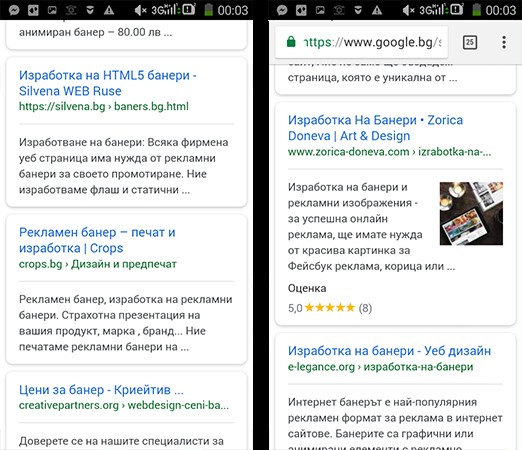Screen dimensions: 522x450
Task: Tap the download notification icon in left status bar
Action: click(90, 10)
